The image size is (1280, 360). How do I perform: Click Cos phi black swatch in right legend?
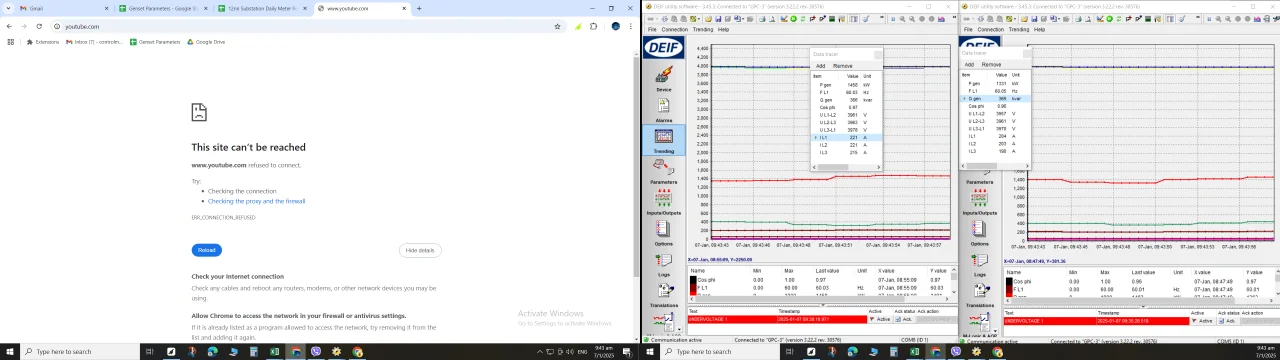[x=1009, y=282]
